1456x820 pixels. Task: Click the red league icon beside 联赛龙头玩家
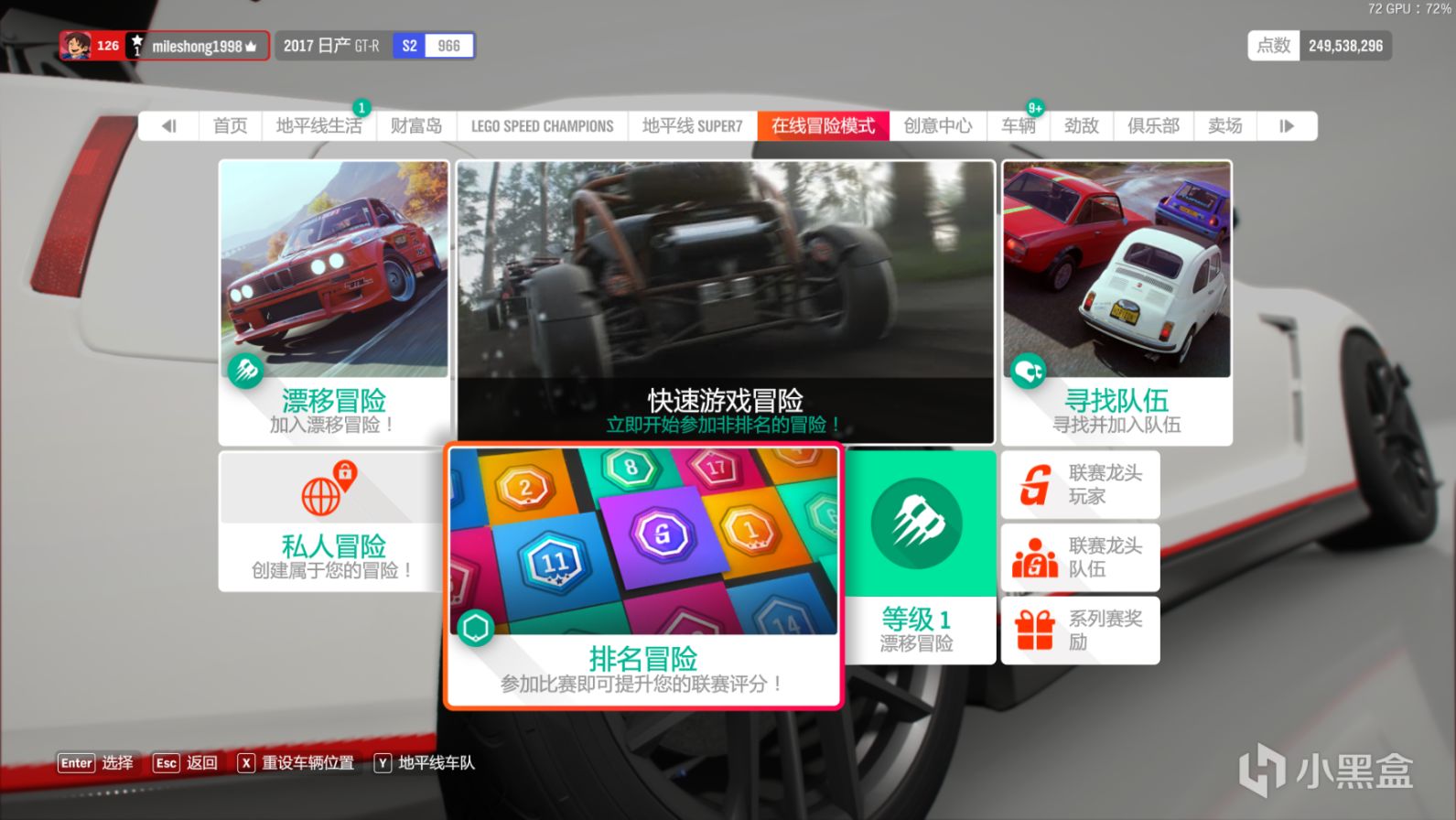click(x=1035, y=485)
